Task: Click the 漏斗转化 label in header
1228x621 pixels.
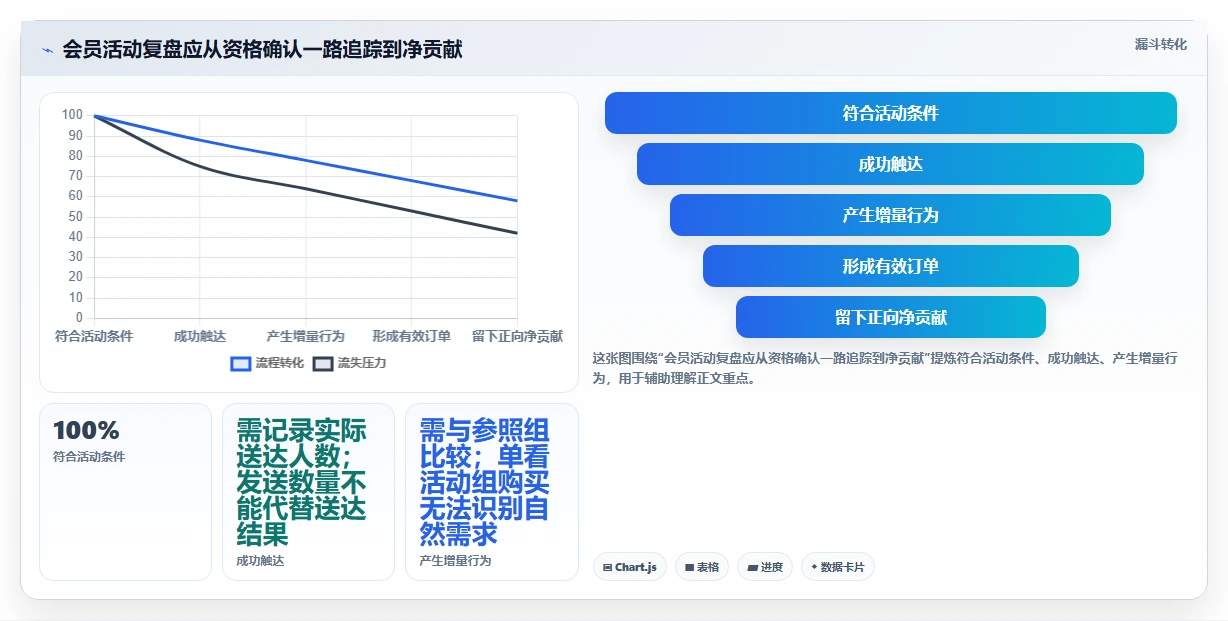Action: [1160, 44]
